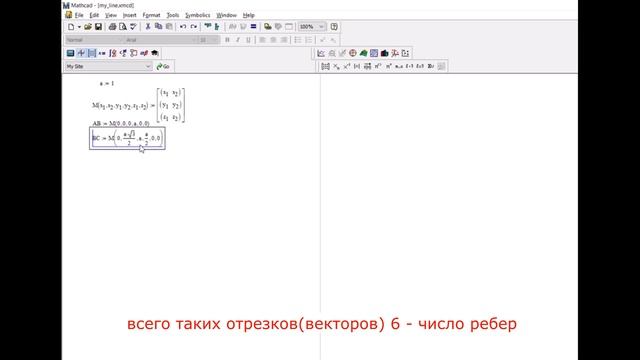Open the Programming toolbar from the Math palette
The width and height of the screenshot is (640, 360).
133,53
